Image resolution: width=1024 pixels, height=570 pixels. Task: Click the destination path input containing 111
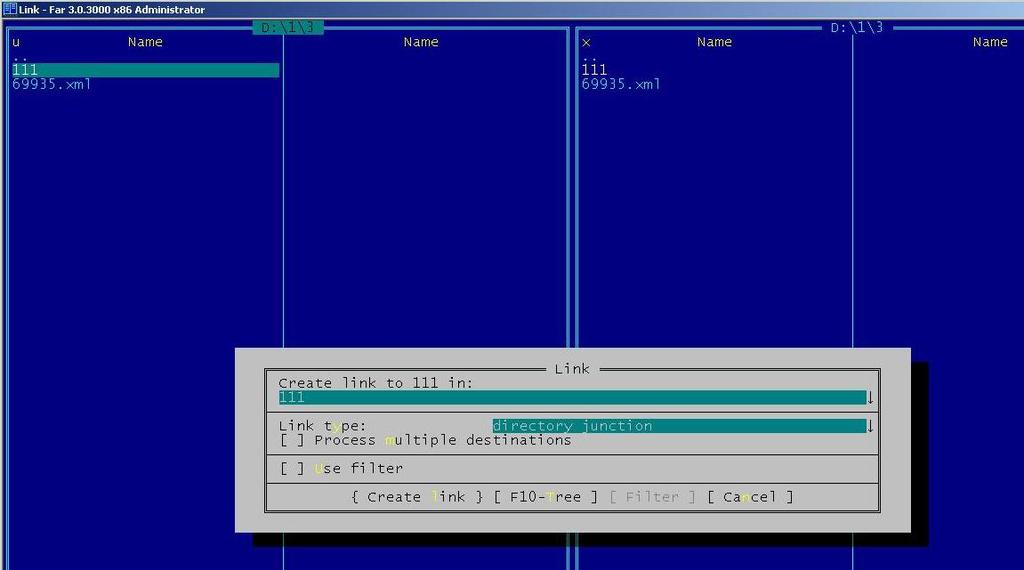(x=572, y=398)
